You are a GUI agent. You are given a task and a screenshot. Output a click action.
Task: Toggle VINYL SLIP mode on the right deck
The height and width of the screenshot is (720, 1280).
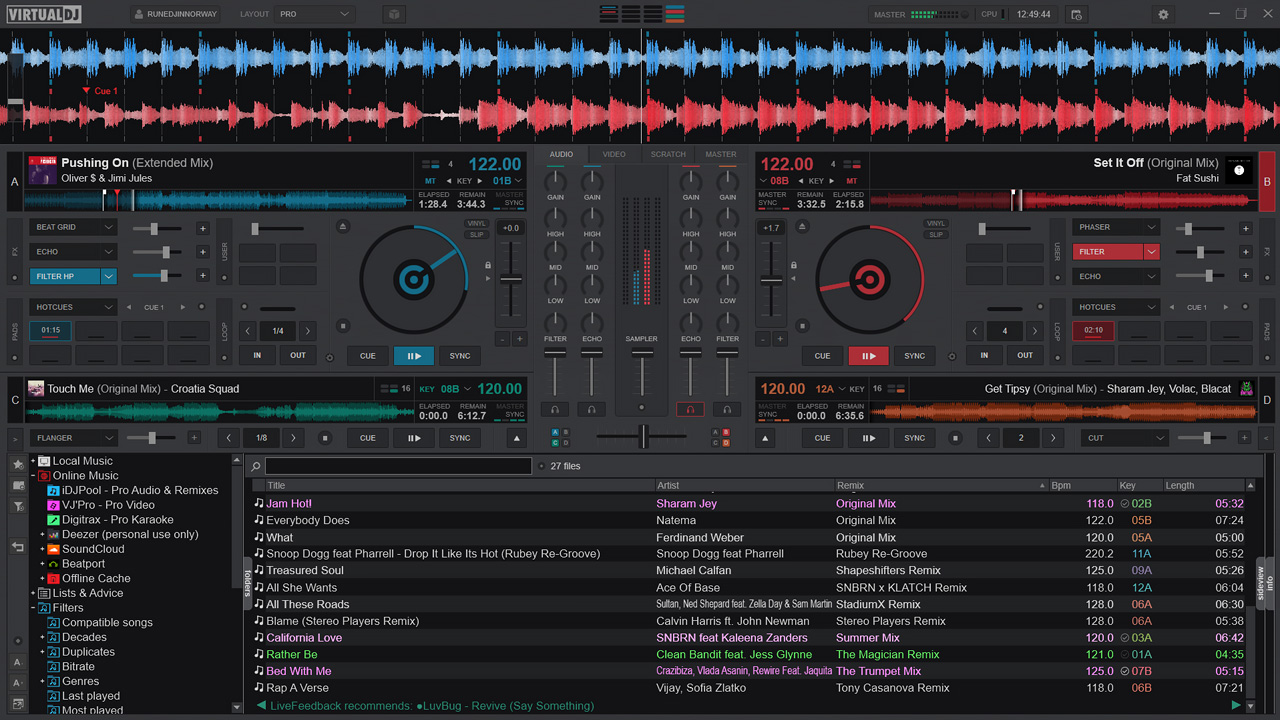click(935, 229)
